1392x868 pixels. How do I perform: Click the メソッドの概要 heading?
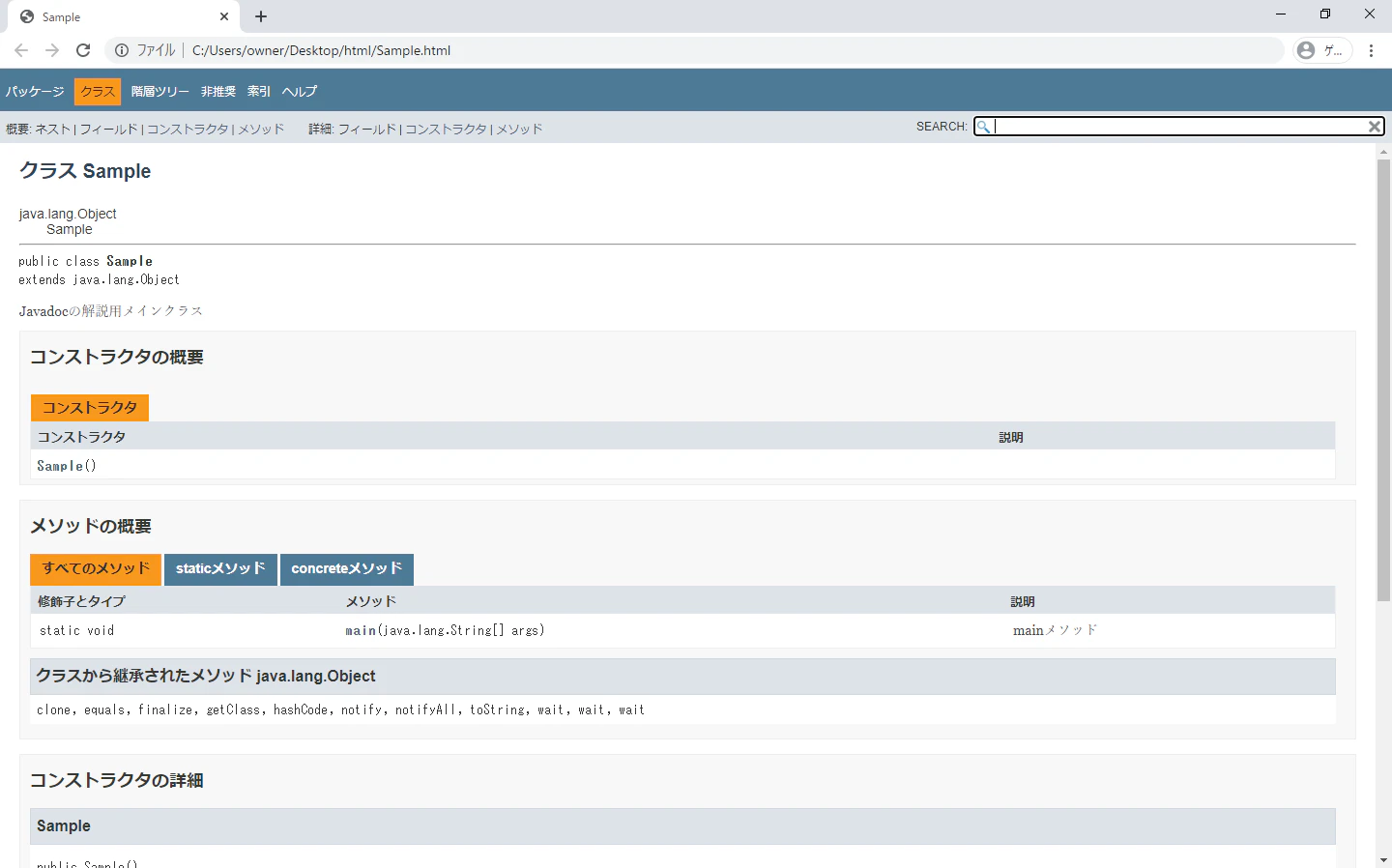point(91,527)
